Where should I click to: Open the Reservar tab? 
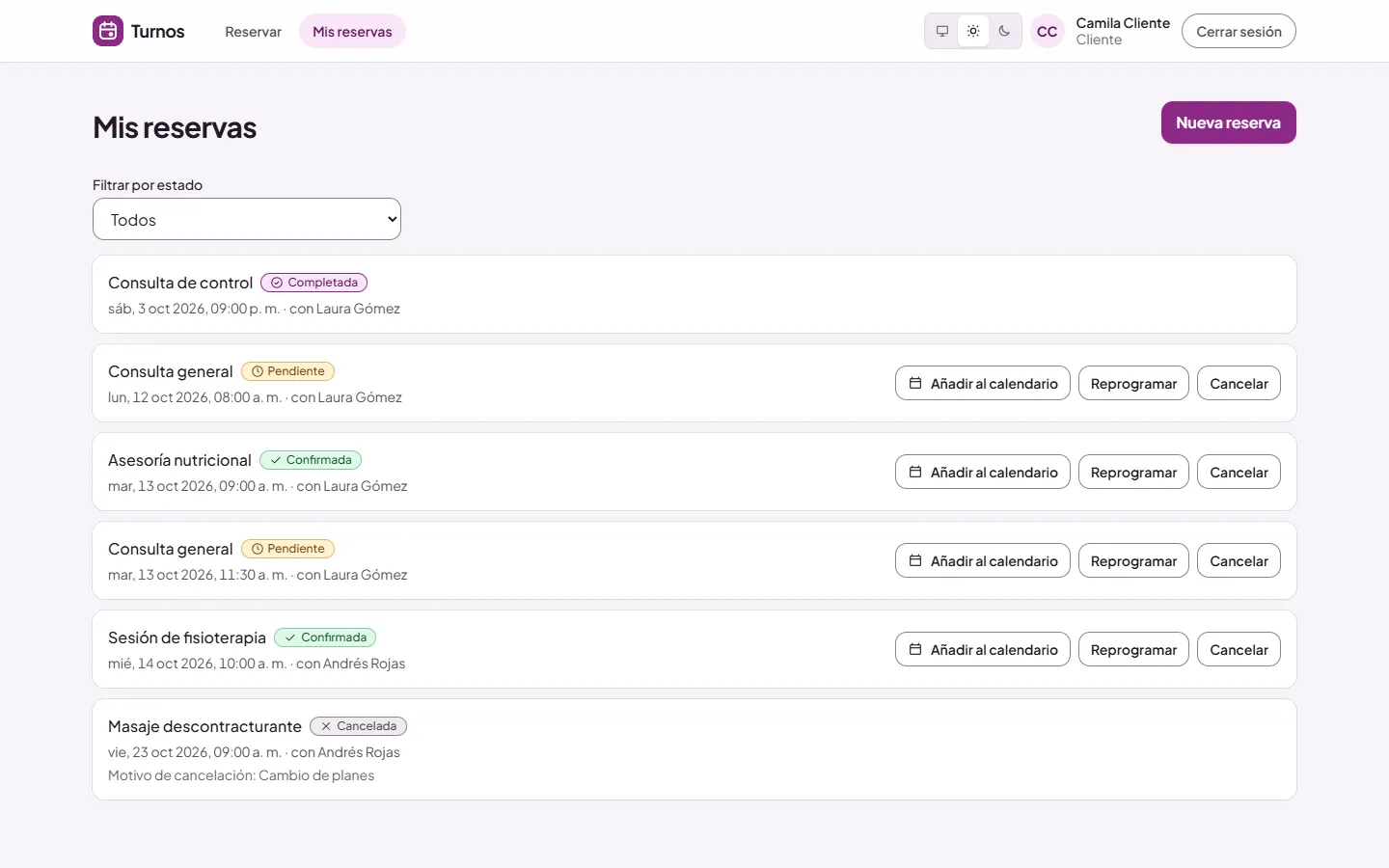pyautogui.click(x=253, y=31)
